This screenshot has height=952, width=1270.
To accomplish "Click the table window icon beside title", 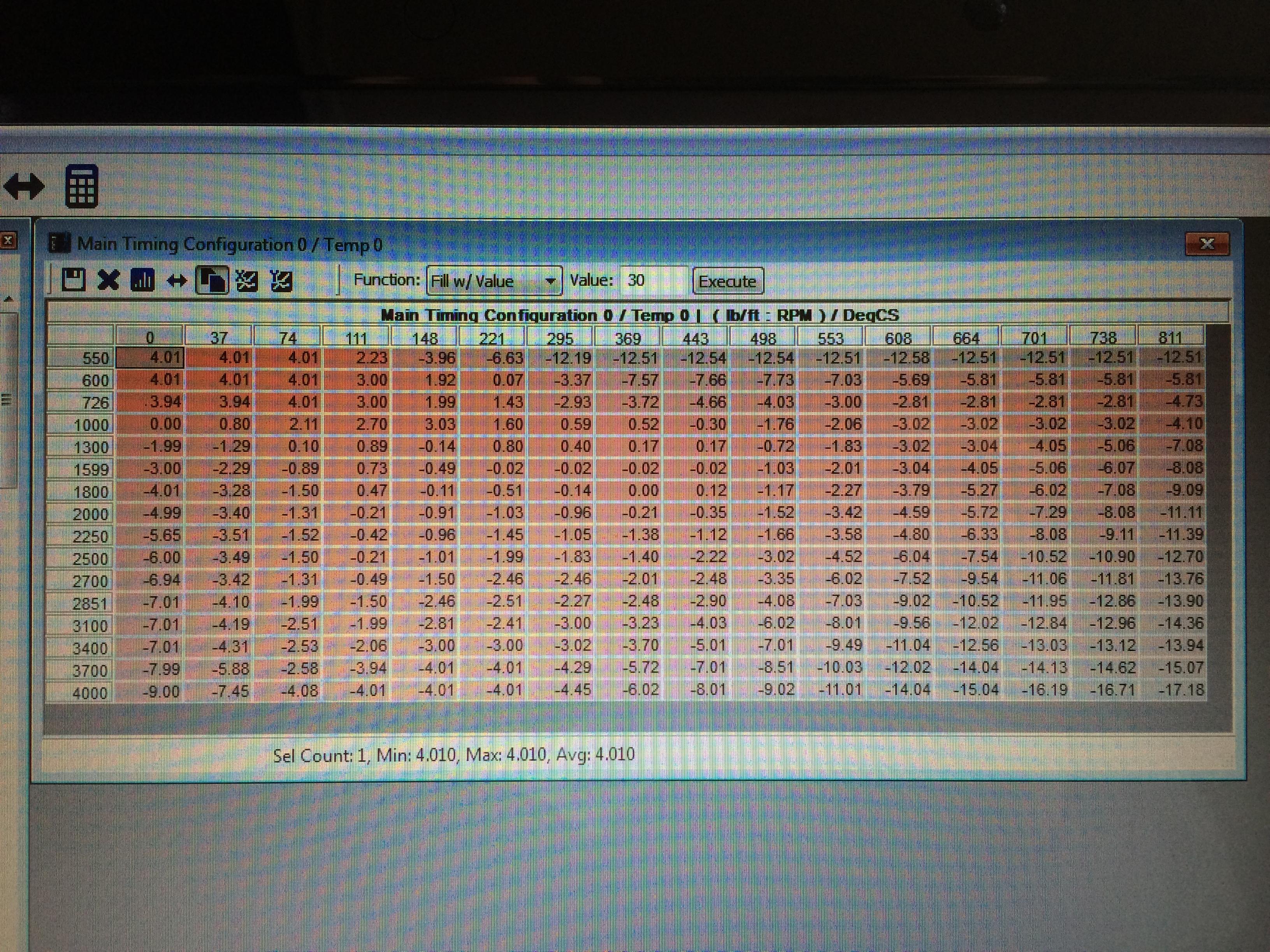I will (59, 243).
